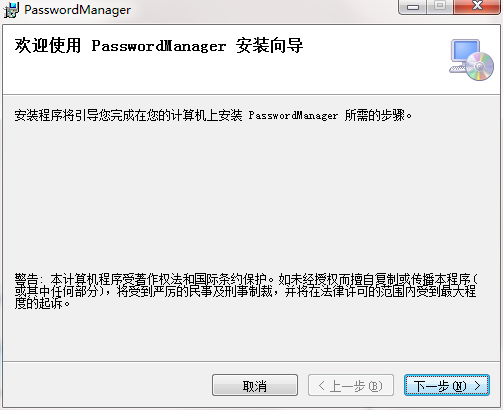Click the empty grey wizard body area
This screenshot has height=410, width=503.
coord(251,197)
